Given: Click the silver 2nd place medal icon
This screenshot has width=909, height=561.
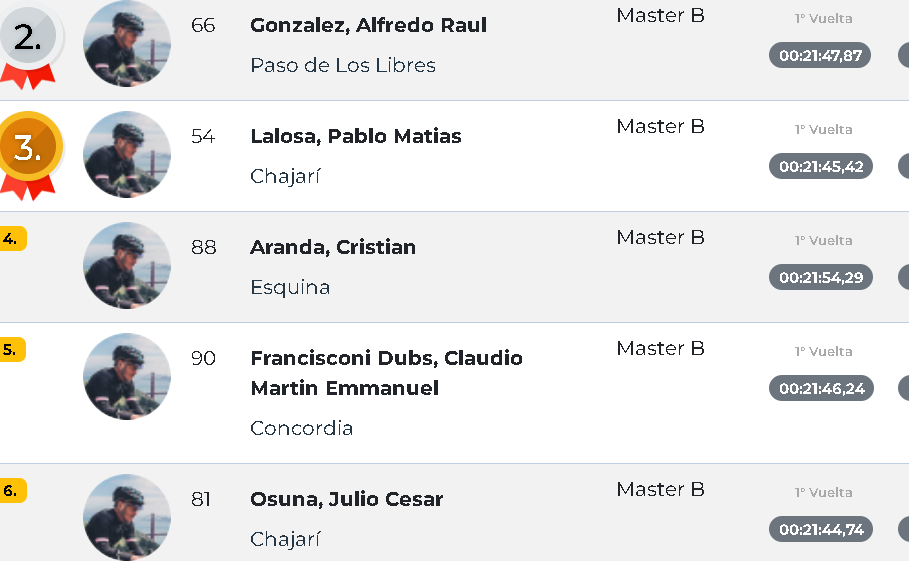Looking at the screenshot, I should pyautogui.click(x=30, y=40).
